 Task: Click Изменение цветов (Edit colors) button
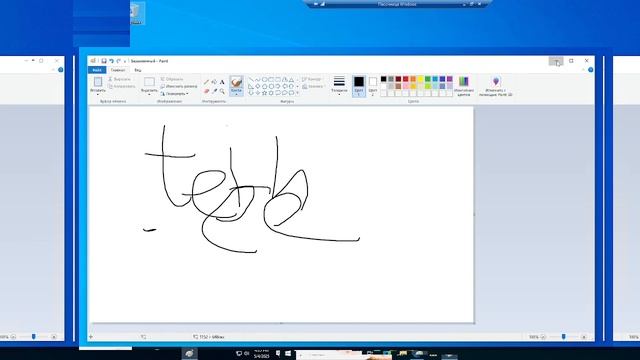[x=464, y=86]
